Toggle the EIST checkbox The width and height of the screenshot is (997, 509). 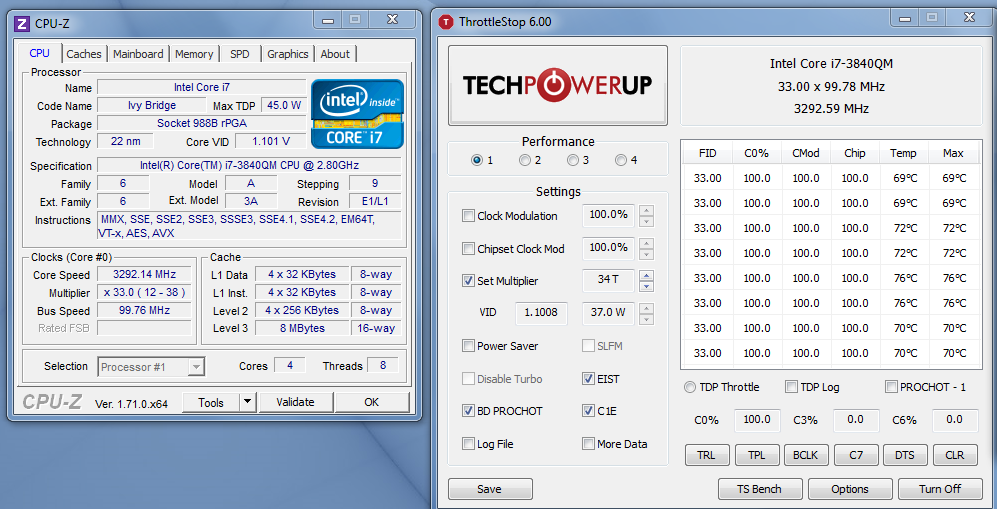coord(588,379)
